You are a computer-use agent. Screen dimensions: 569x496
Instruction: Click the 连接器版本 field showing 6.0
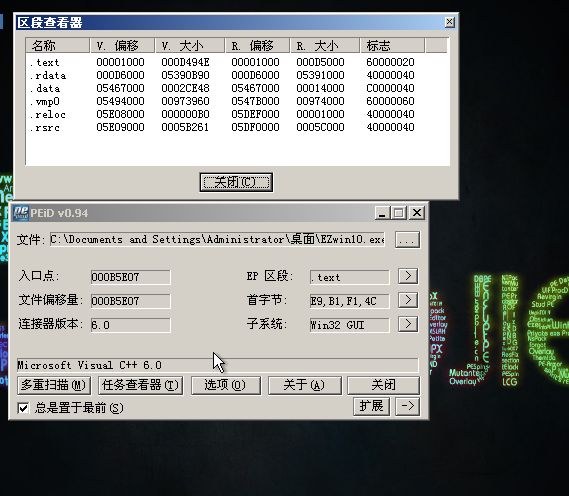131,325
